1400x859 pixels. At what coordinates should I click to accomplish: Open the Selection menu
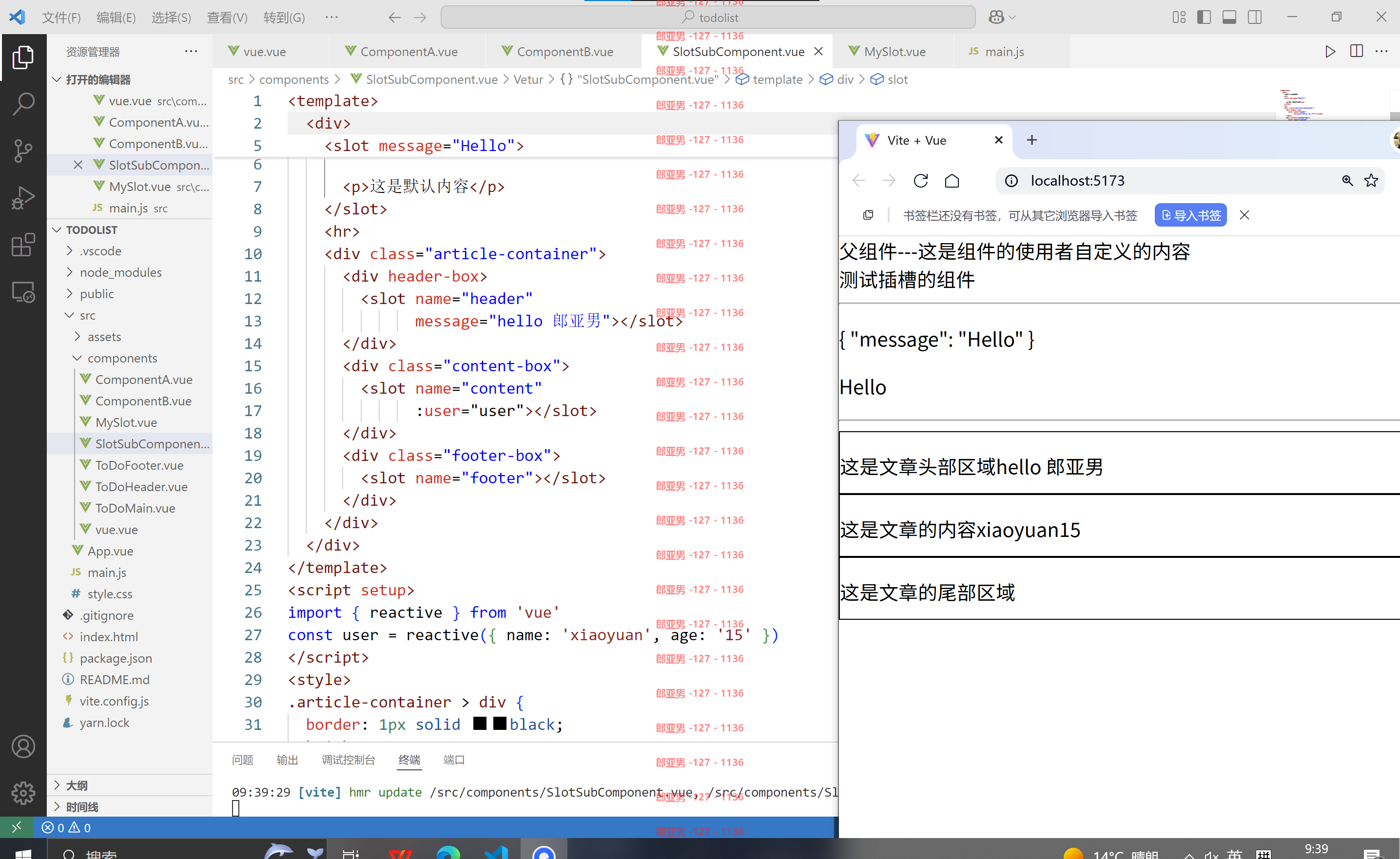click(171, 18)
